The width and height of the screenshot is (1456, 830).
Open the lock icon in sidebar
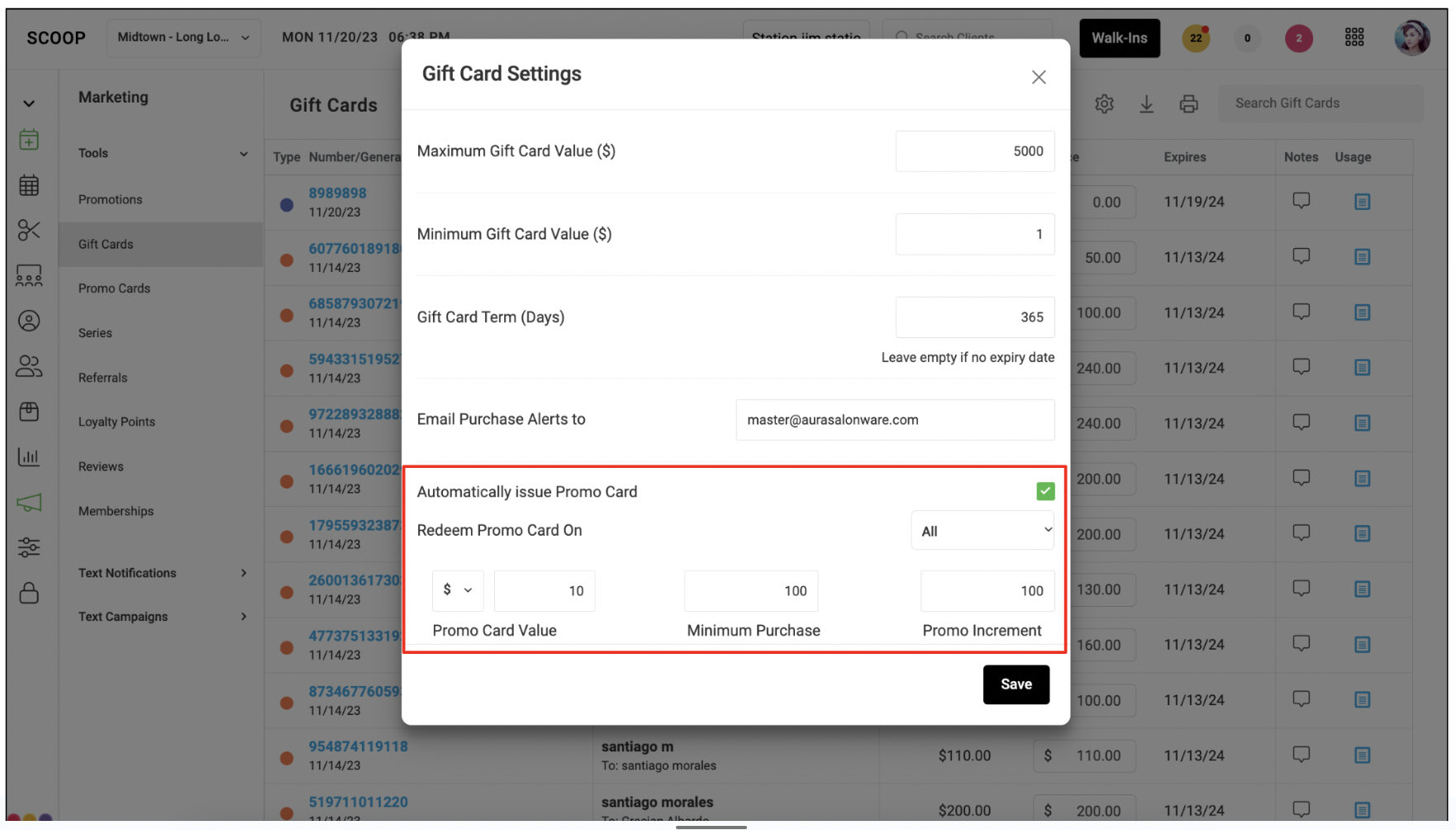point(29,593)
